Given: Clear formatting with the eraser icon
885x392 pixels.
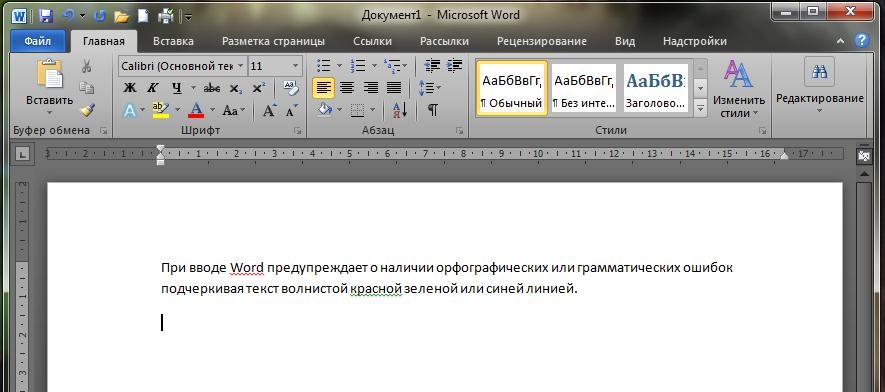Looking at the screenshot, I should pos(290,88).
